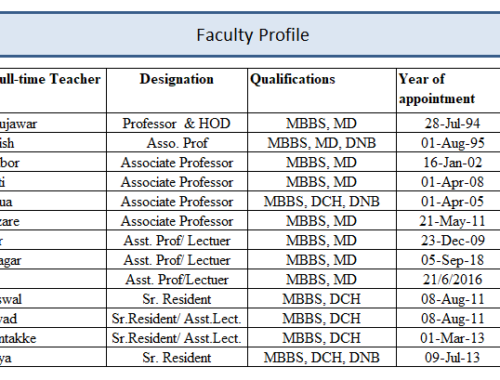
Task: Select the Professor & HOD designation cell
Action: 177,123
